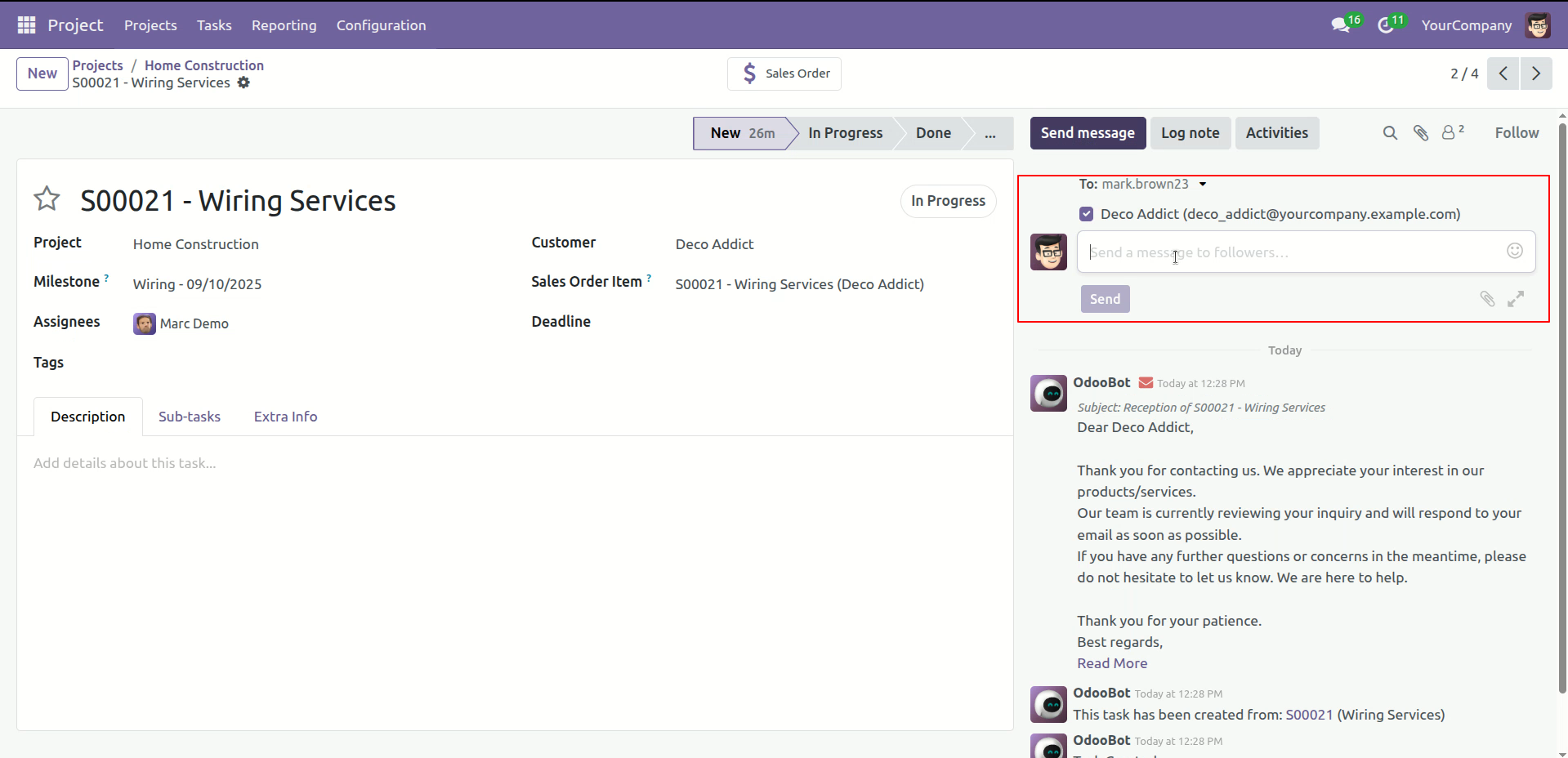Open the task settings gear icon
The image size is (1568, 758).
pyautogui.click(x=243, y=82)
